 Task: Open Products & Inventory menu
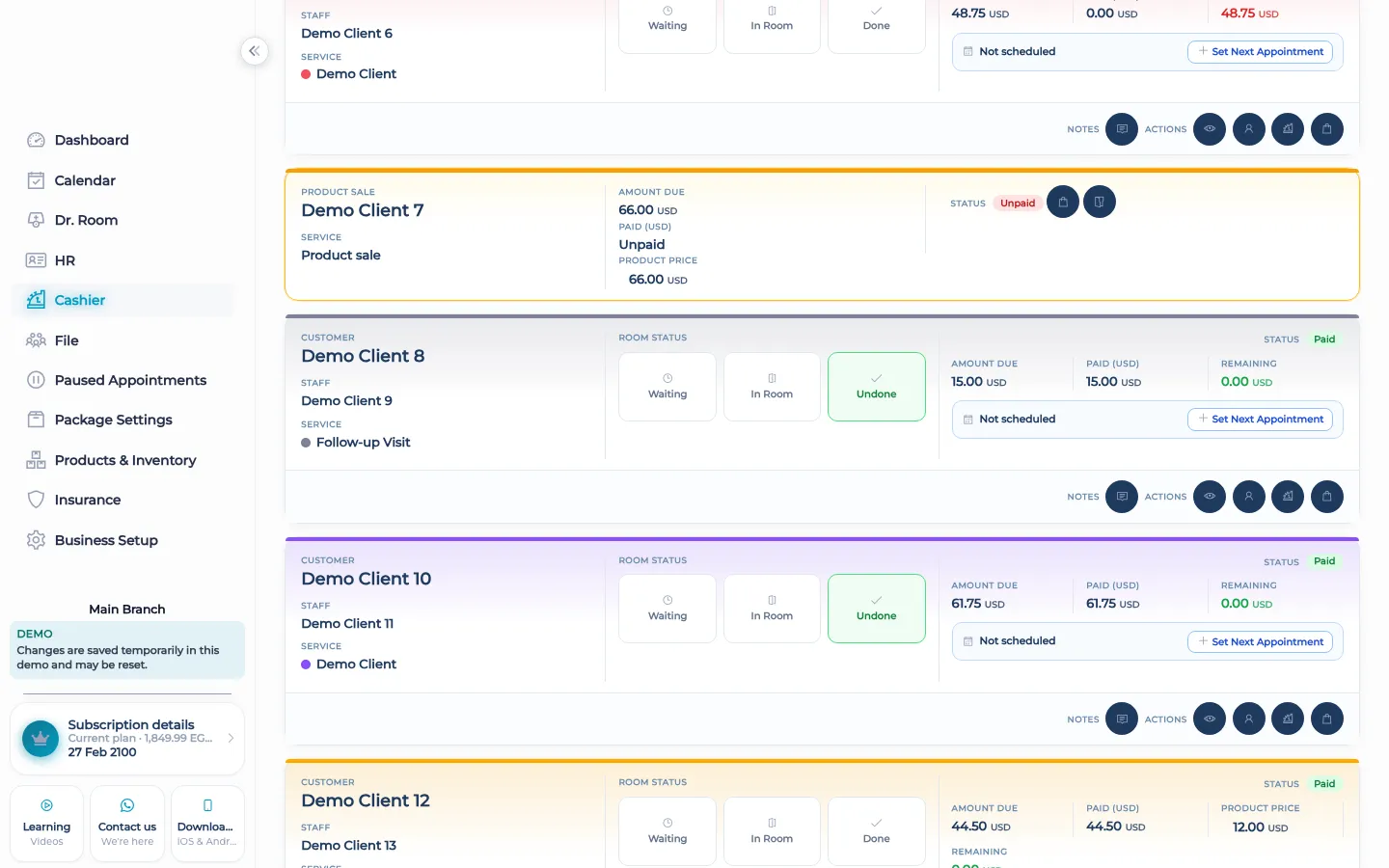124,460
